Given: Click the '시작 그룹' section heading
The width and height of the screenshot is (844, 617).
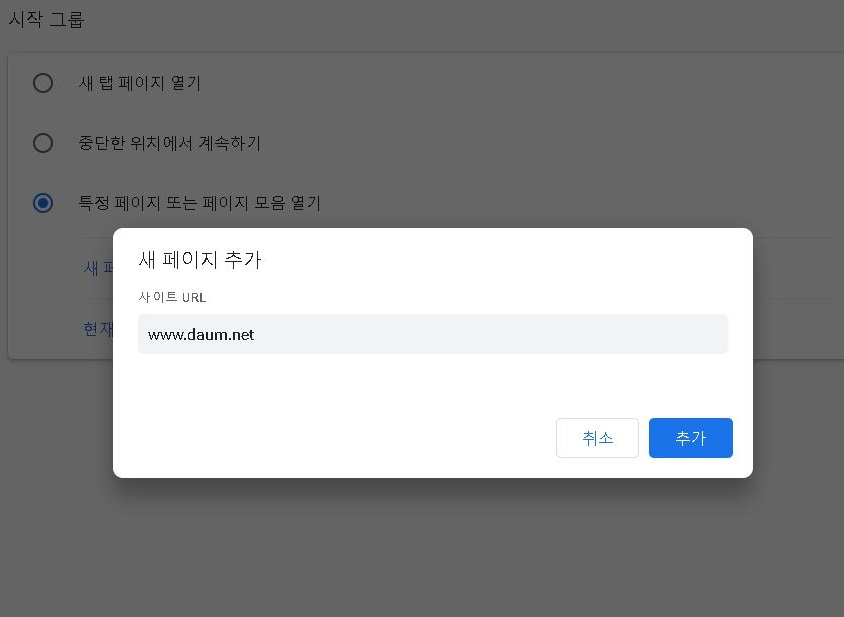Looking at the screenshot, I should coord(46,19).
